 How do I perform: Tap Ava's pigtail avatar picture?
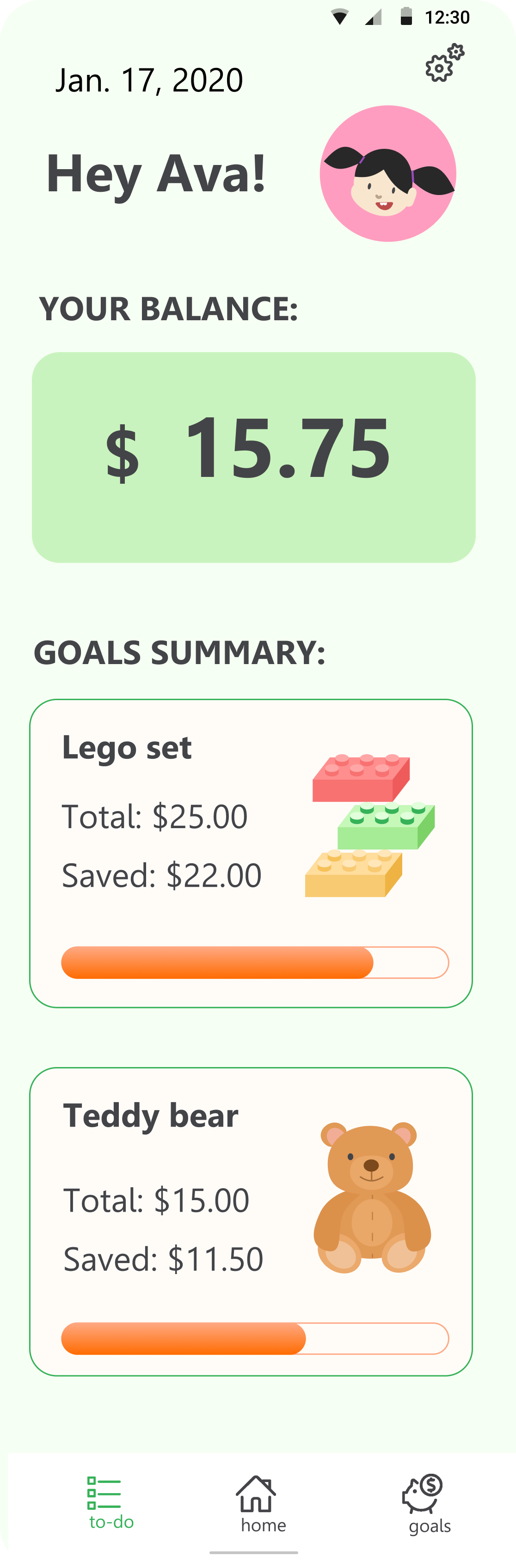click(388, 173)
